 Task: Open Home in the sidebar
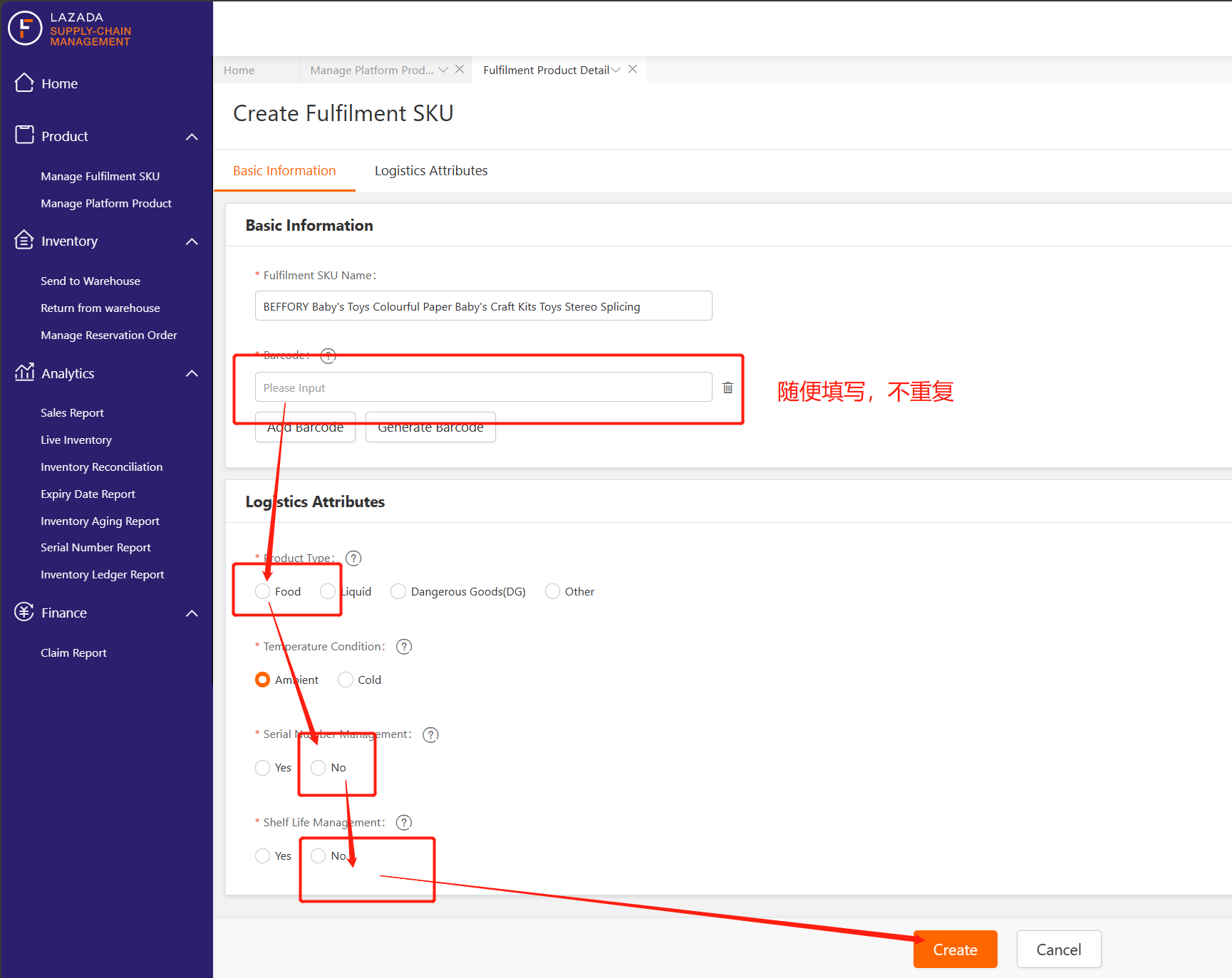point(60,83)
